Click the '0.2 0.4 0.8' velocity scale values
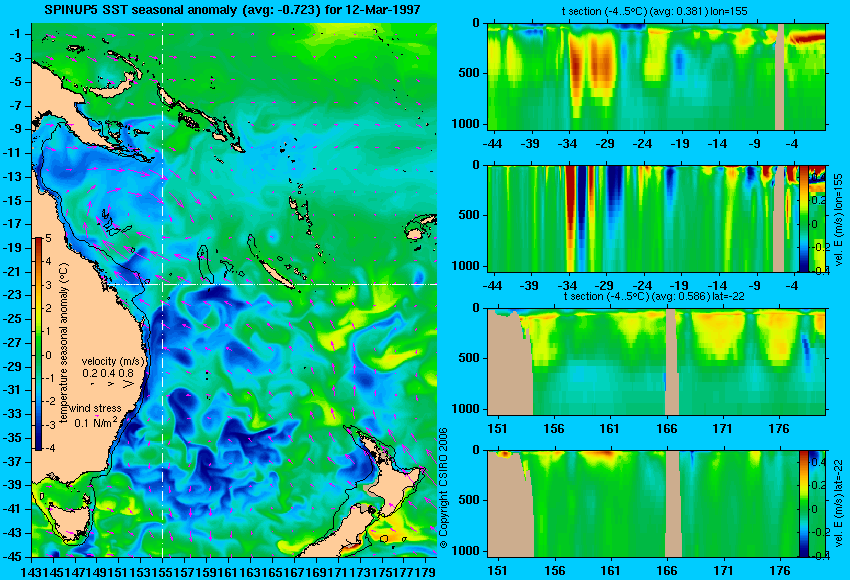The height and width of the screenshot is (580, 850). tap(108, 373)
